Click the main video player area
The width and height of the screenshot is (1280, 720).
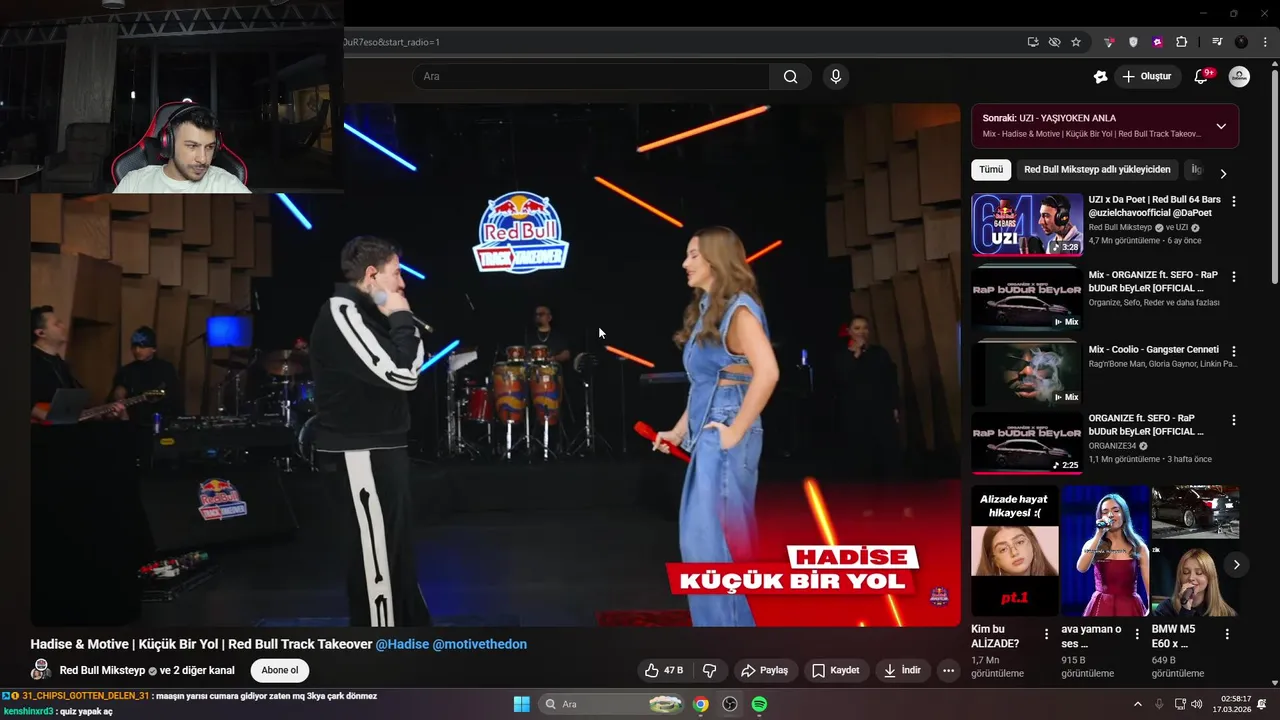click(x=495, y=365)
